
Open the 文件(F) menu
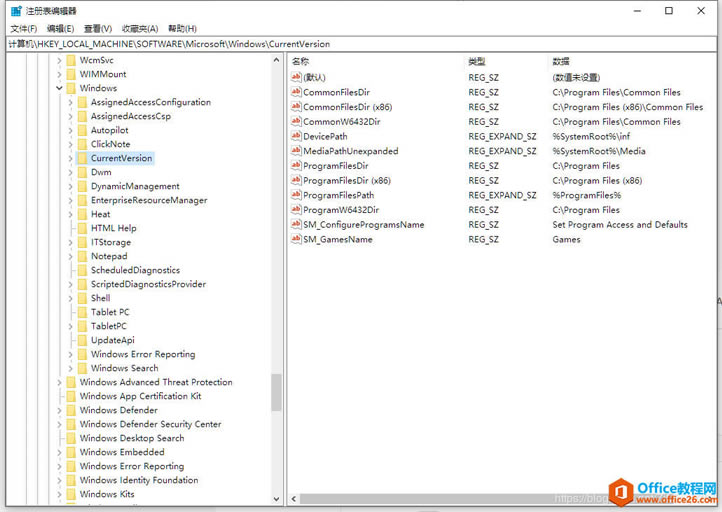click(23, 29)
